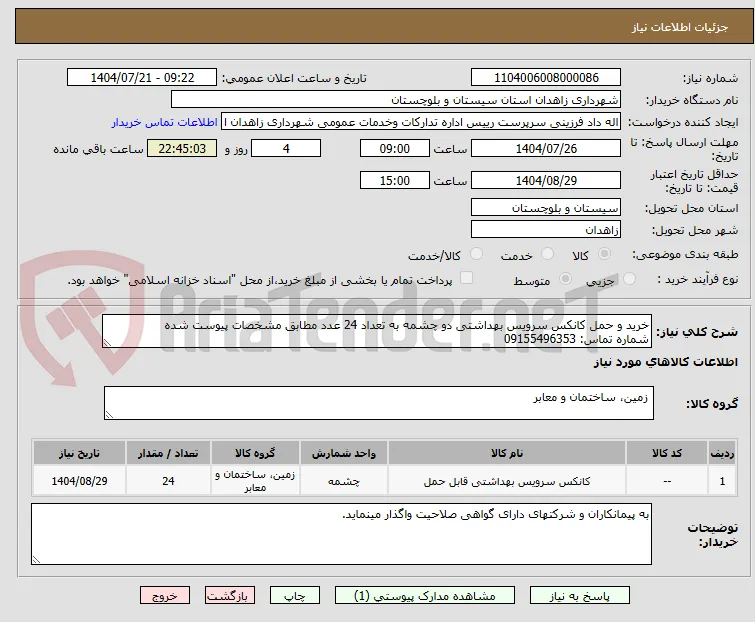
Task: Click the delivery province field سیستان و بلوچستان
Action: pos(546,207)
